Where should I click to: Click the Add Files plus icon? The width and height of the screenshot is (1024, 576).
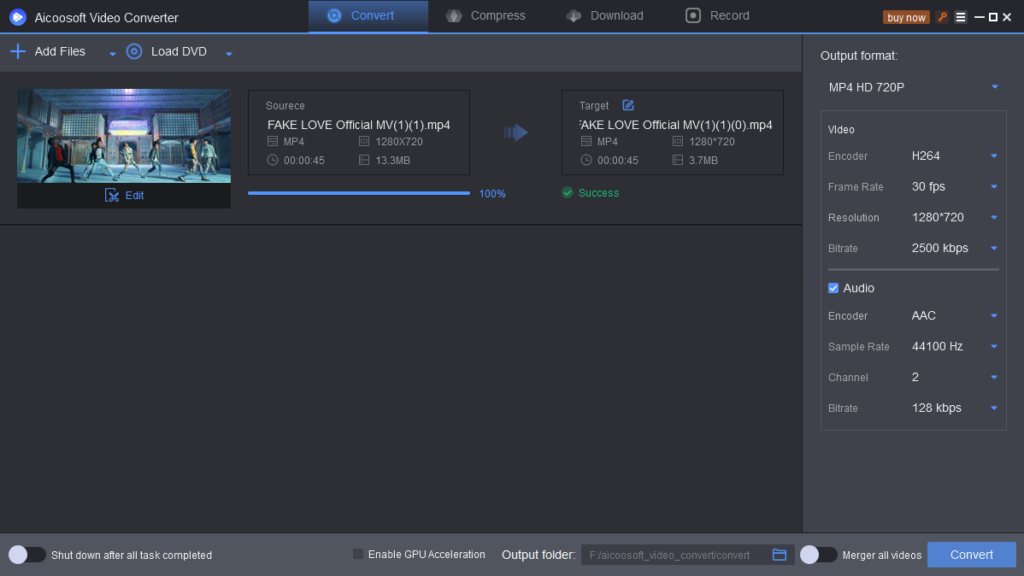(x=17, y=51)
